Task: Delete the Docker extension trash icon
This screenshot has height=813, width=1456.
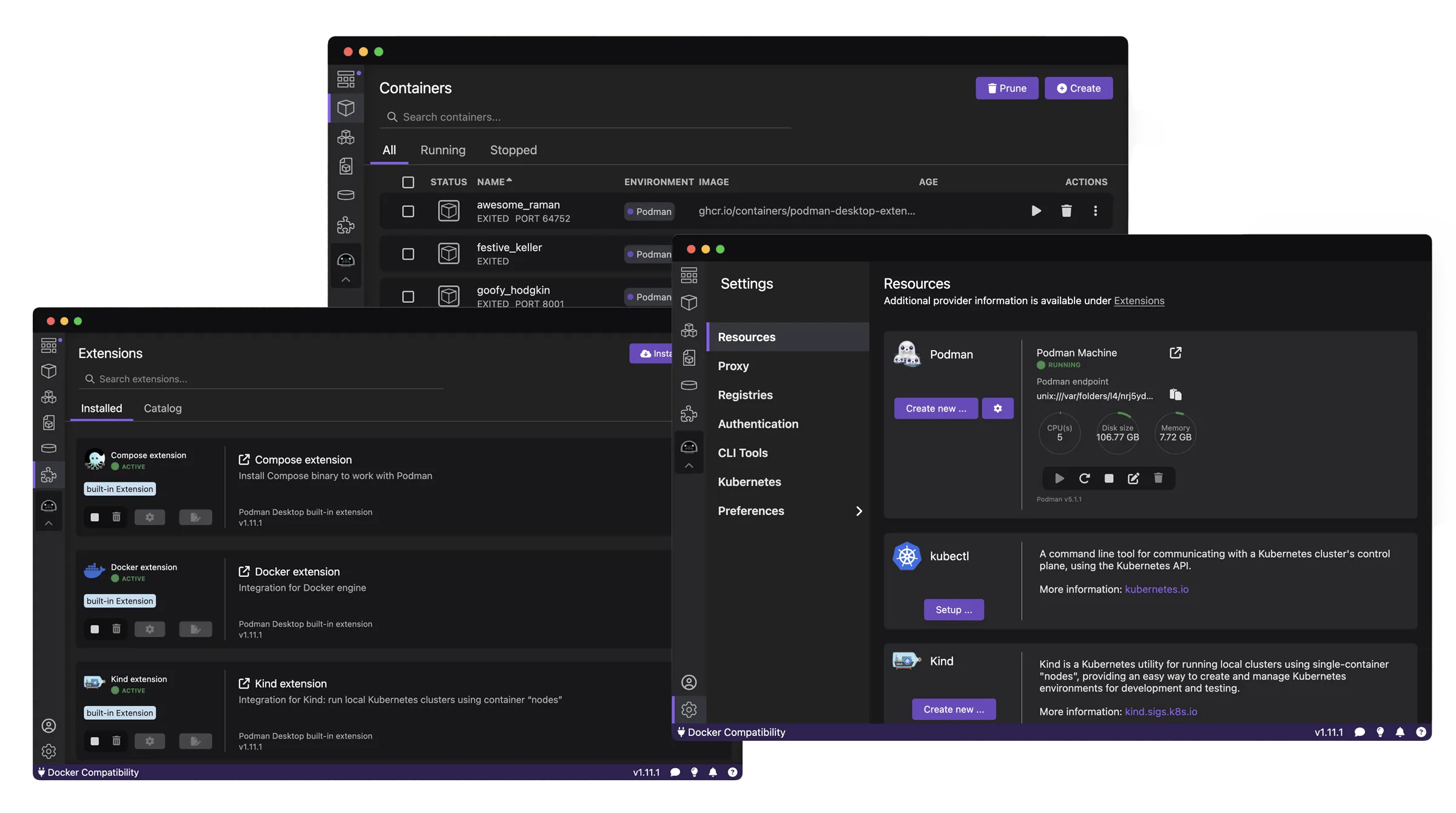Action: coord(116,629)
